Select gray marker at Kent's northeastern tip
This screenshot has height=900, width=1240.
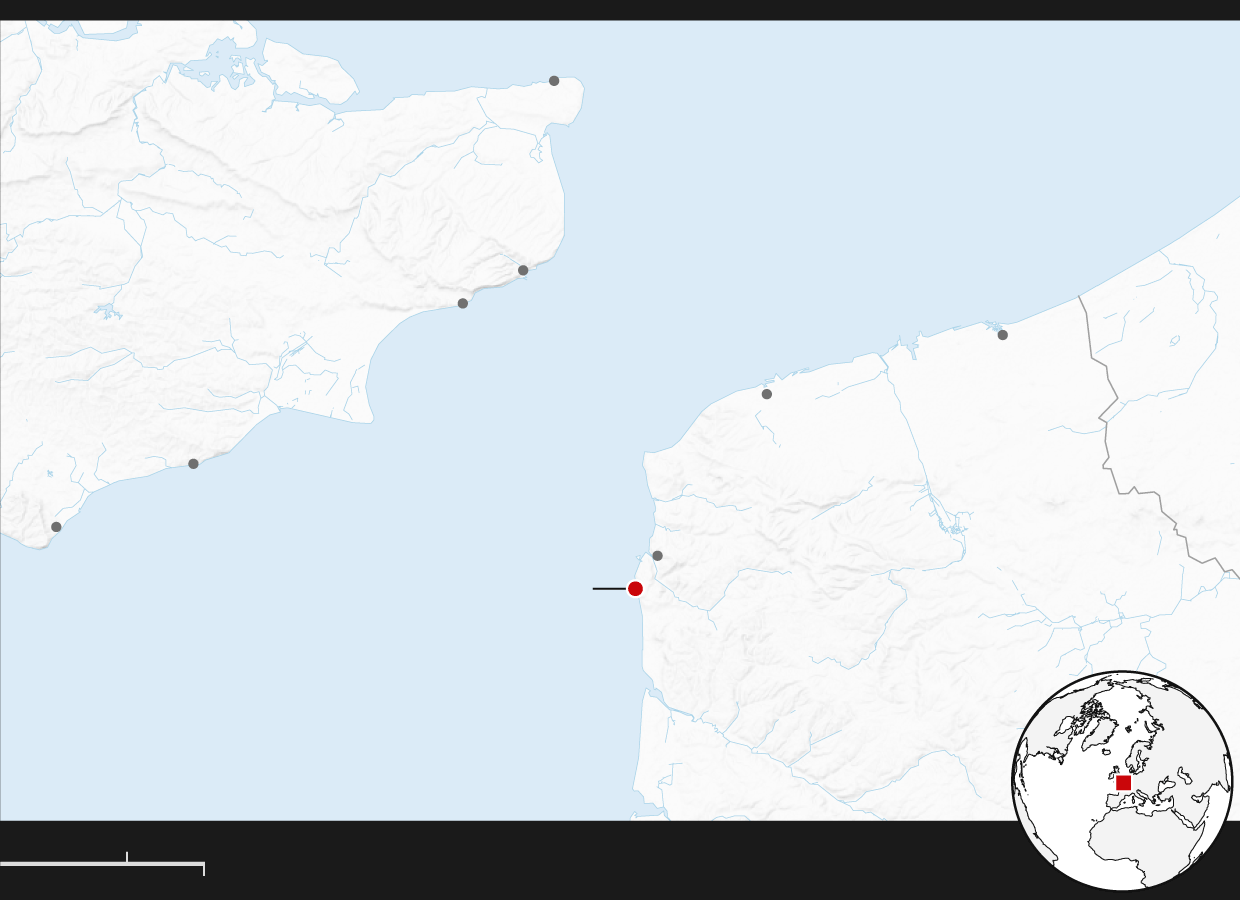(x=554, y=81)
